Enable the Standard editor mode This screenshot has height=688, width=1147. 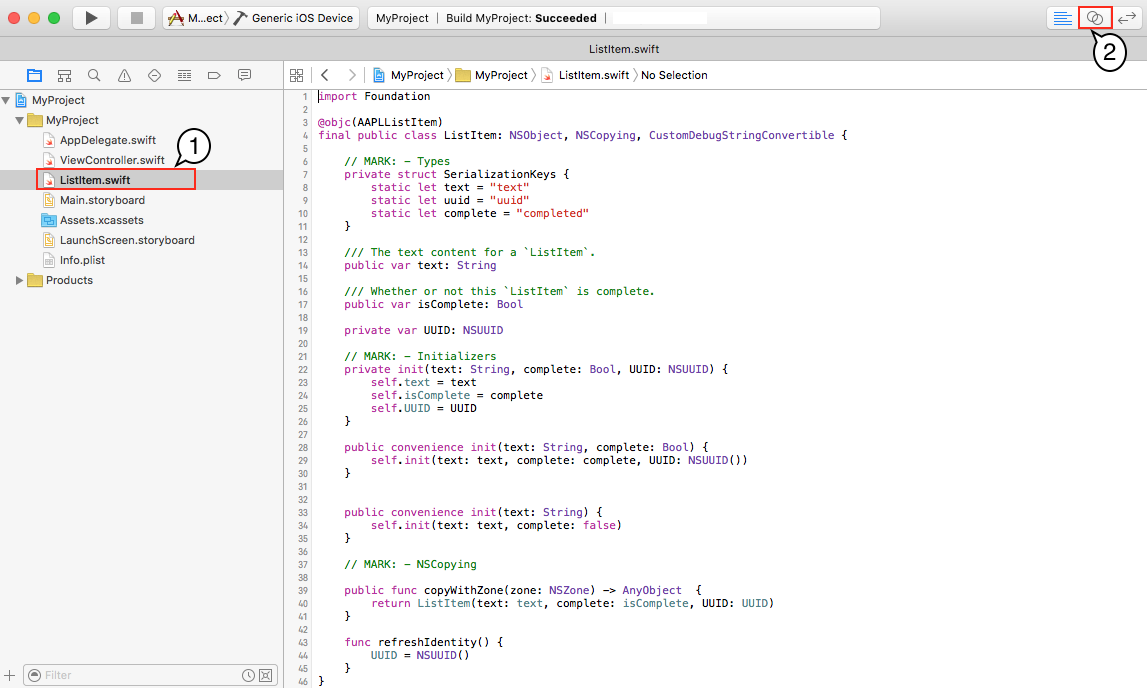(x=1063, y=17)
